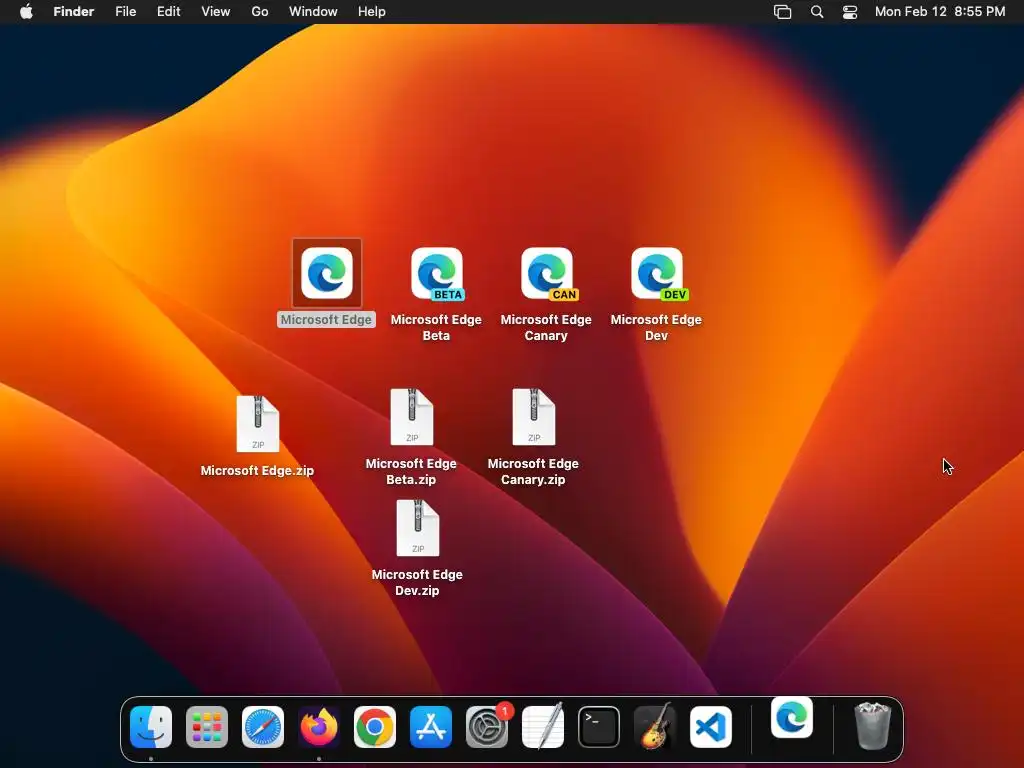Click the 'Microsoft Edge.zip' file name label

pos(257,470)
